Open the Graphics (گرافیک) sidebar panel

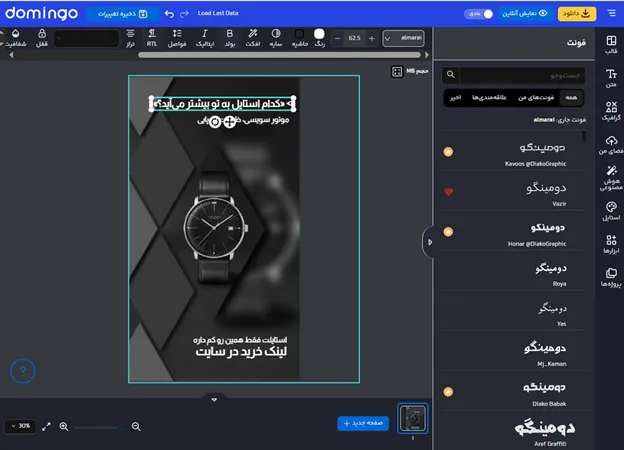point(611,110)
